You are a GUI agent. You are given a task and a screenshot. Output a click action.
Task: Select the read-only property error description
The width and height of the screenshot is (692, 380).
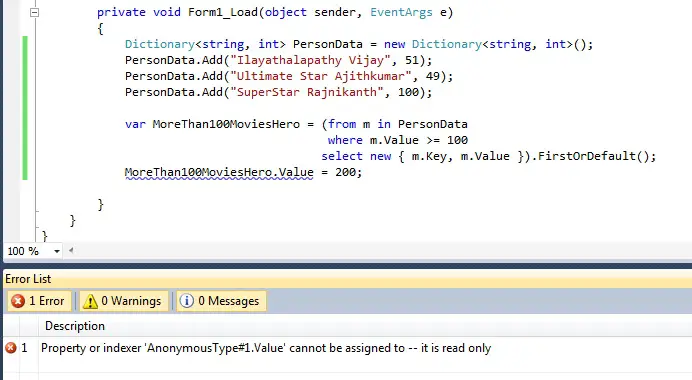click(x=266, y=348)
